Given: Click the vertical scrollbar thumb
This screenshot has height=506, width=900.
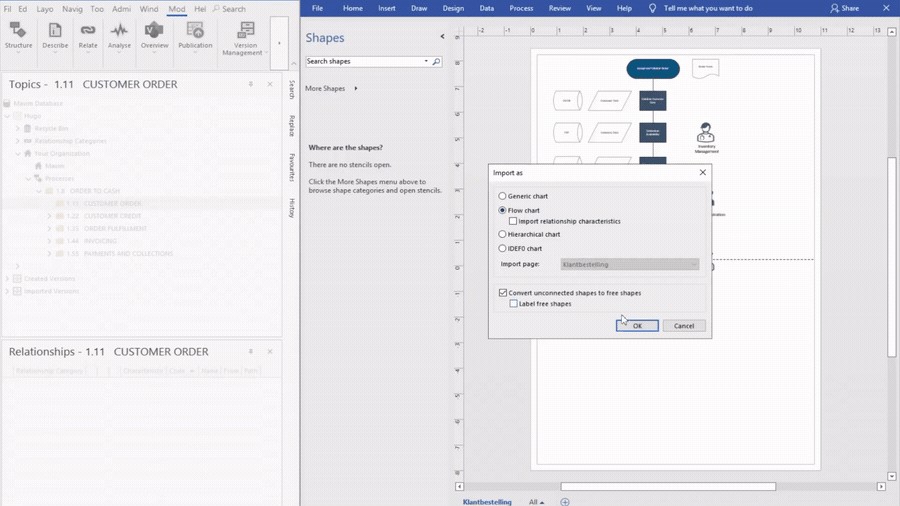Looking at the screenshot, I should tap(891, 257).
